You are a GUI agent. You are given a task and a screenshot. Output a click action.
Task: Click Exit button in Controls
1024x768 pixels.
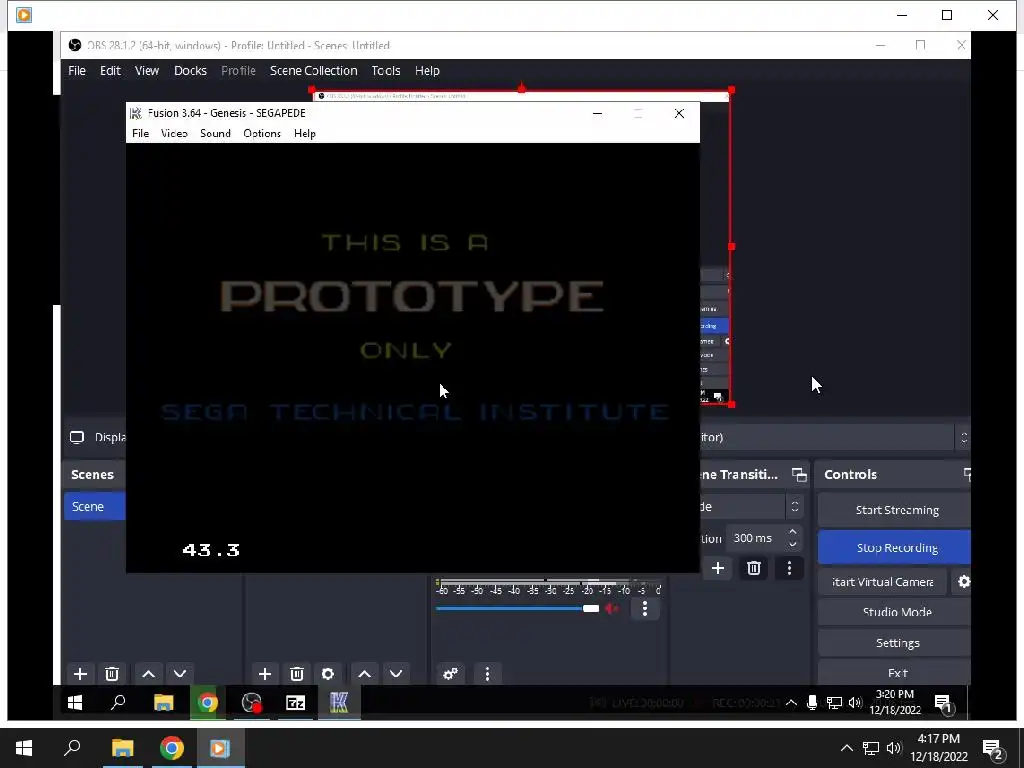click(895, 673)
